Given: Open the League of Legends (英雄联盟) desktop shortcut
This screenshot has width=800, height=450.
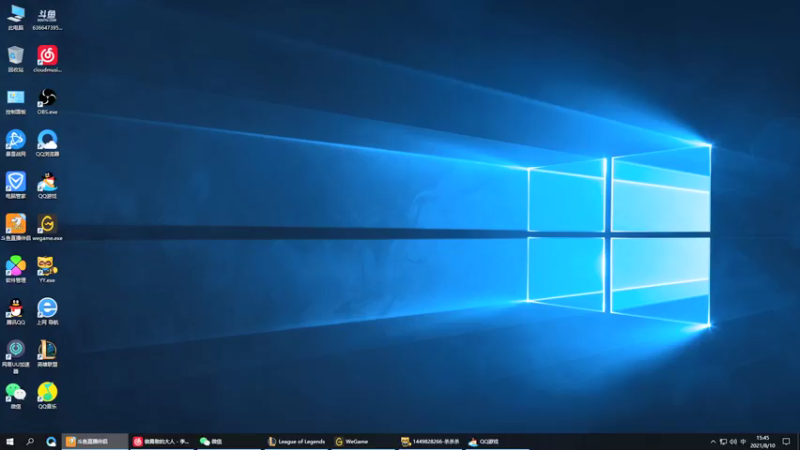Looking at the screenshot, I should 47,354.
